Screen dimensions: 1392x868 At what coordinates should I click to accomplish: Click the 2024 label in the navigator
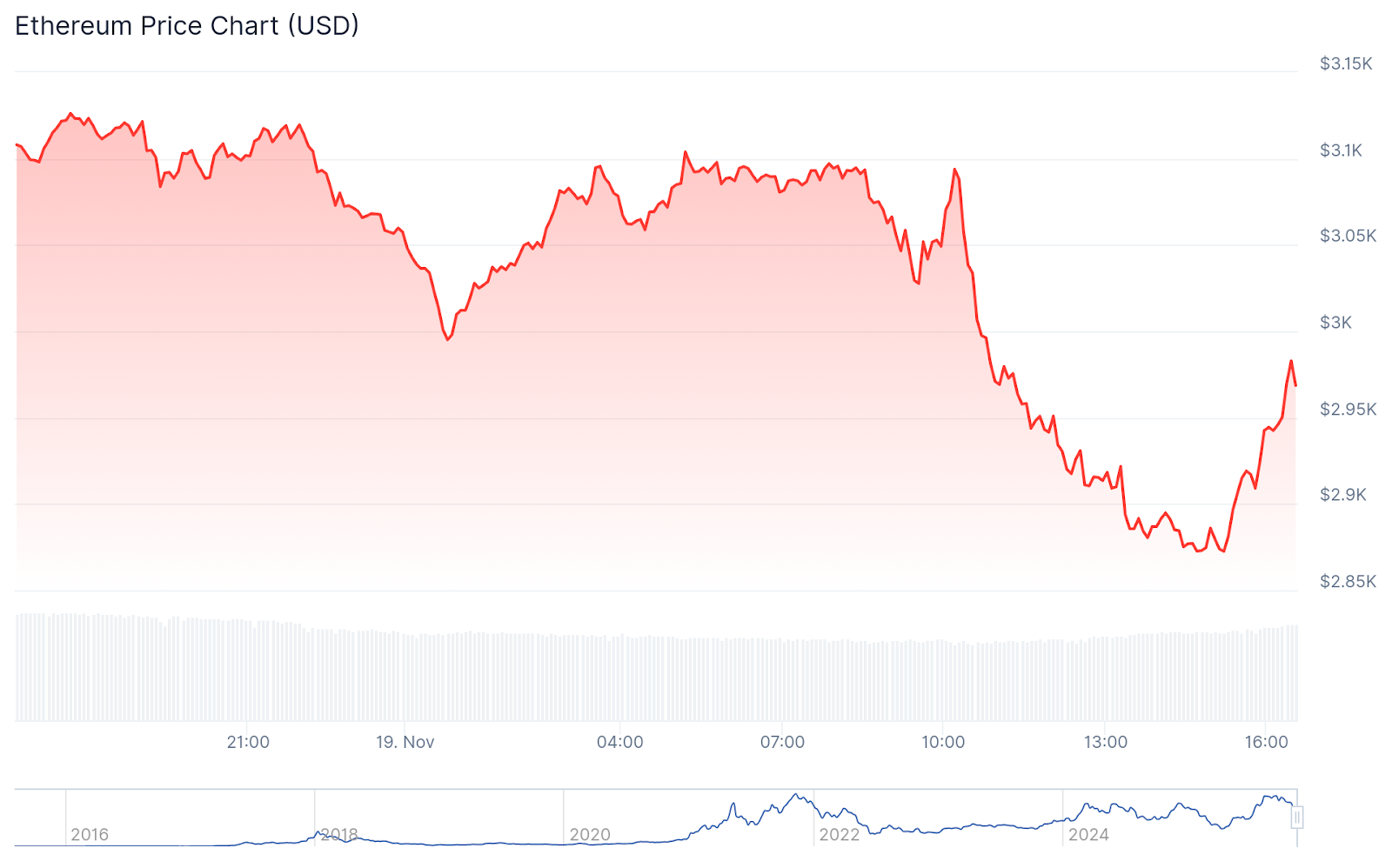(1088, 835)
